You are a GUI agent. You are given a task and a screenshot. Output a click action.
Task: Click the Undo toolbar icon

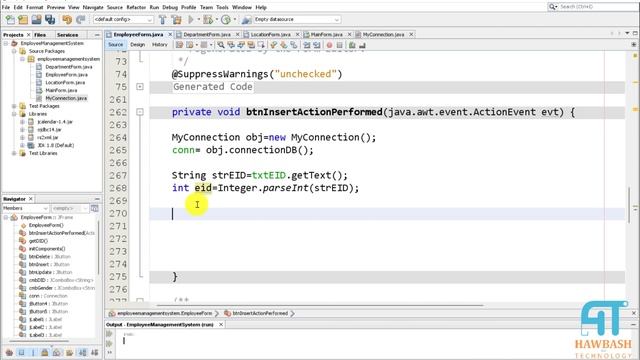(x=67, y=19)
